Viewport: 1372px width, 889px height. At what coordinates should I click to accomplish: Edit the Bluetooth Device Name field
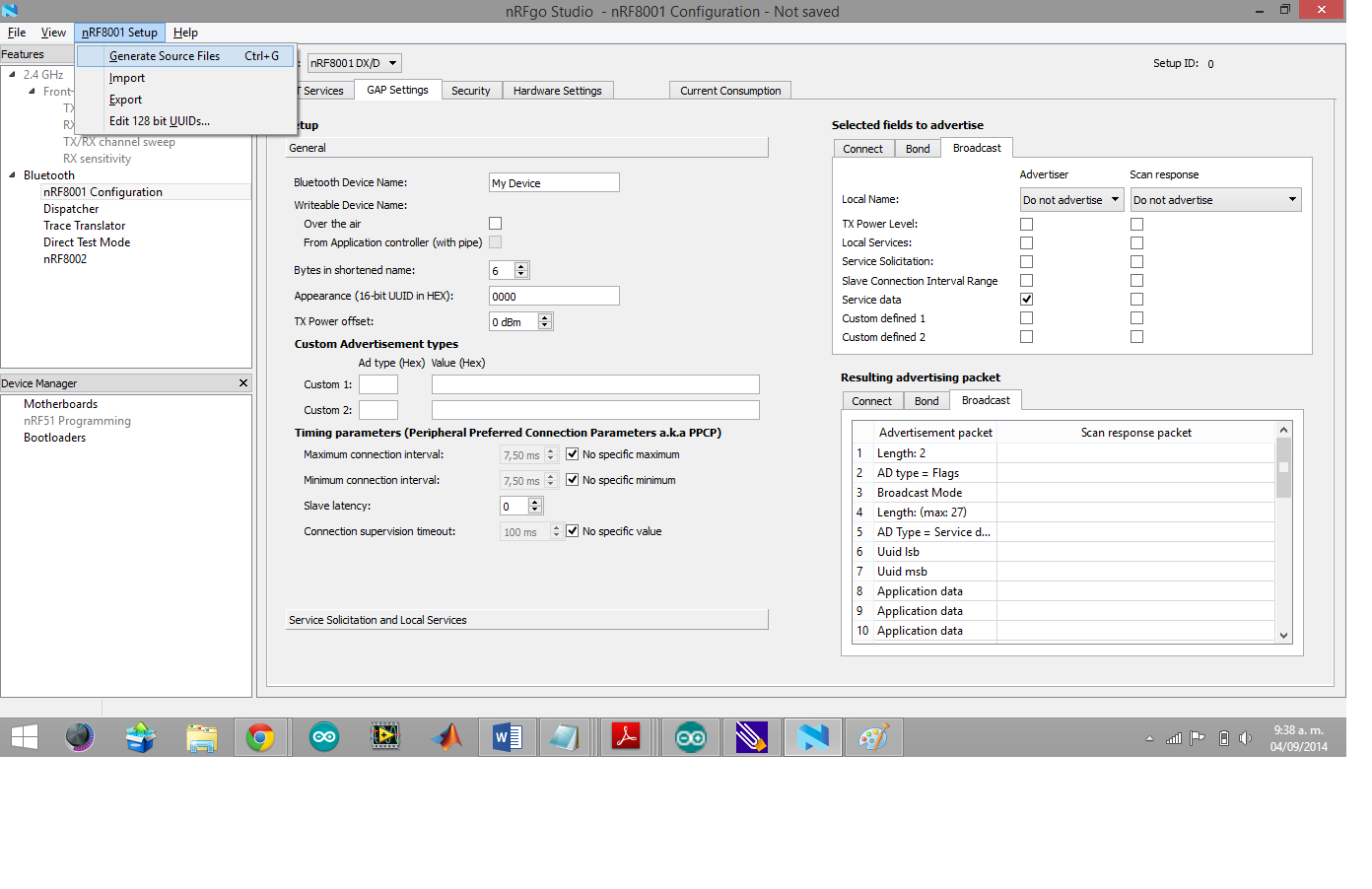click(x=554, y=182)
